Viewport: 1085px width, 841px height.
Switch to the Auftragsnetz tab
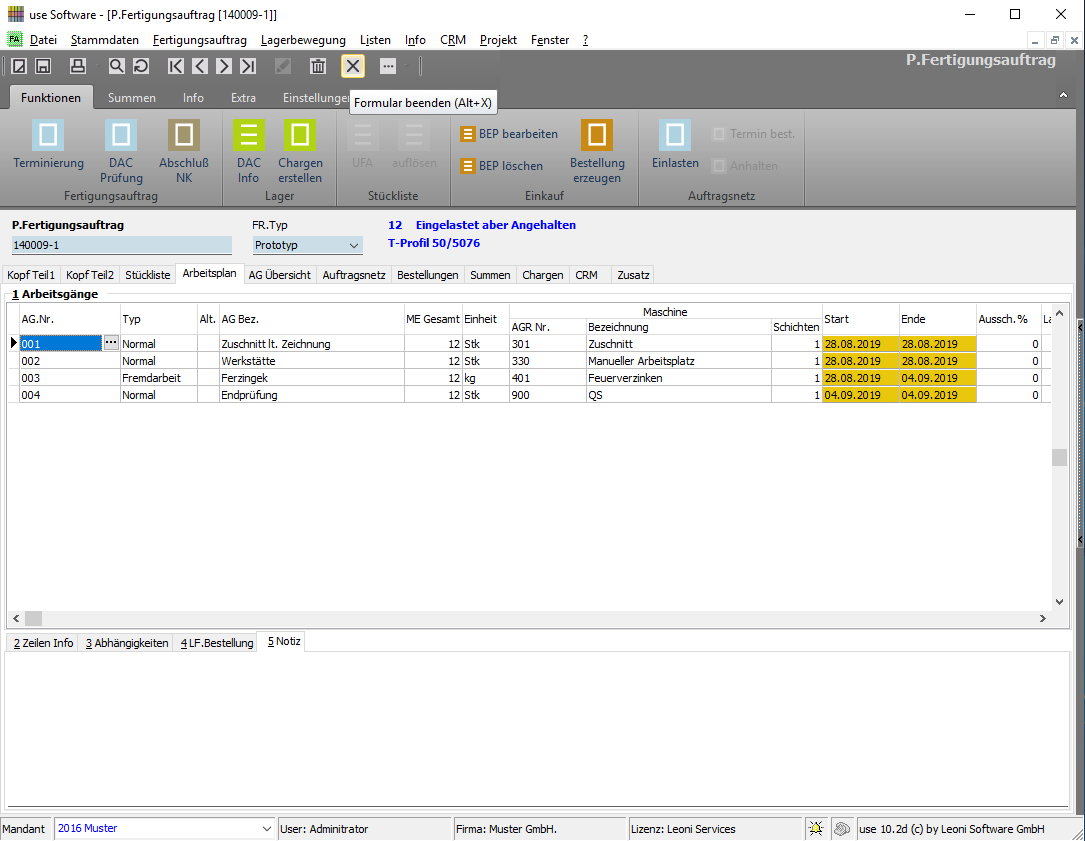pos(354,275)
